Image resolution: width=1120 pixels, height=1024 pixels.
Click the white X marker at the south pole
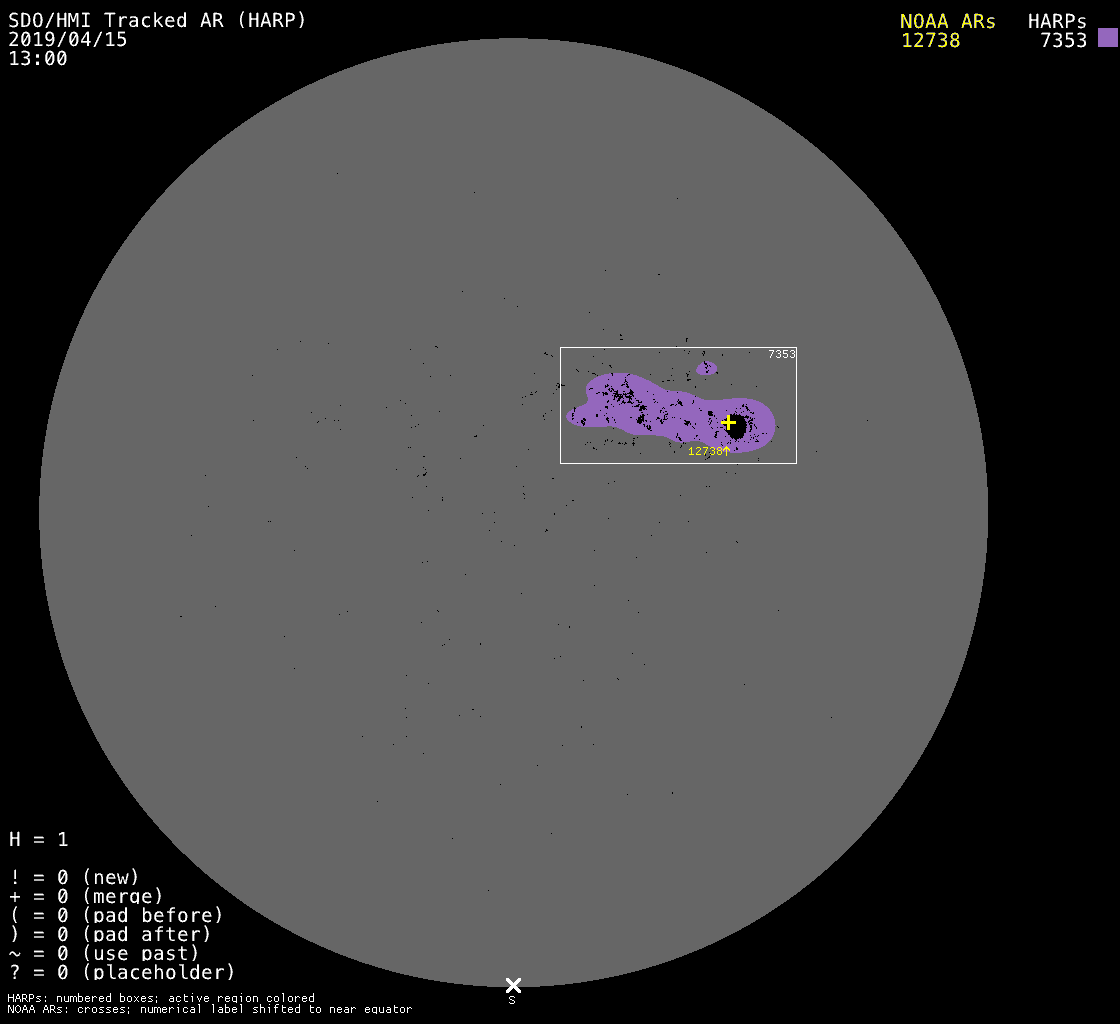coord(513,985)
